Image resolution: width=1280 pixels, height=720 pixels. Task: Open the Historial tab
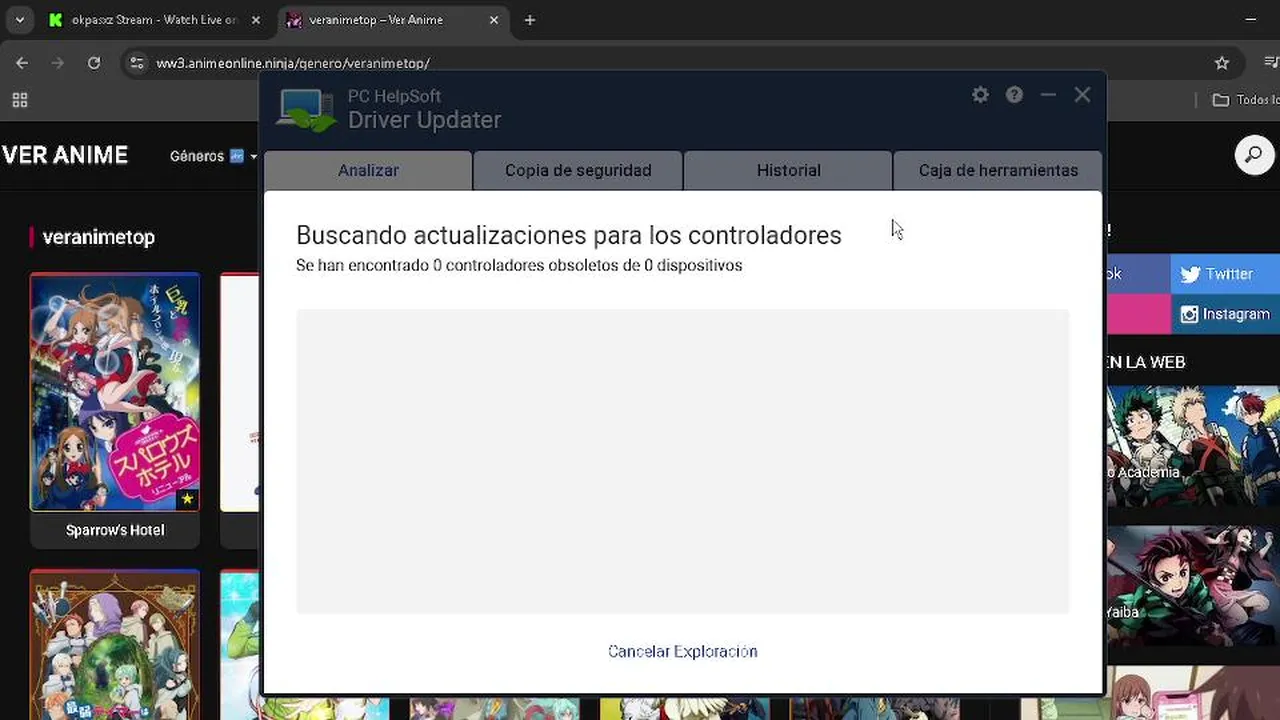[x=788, y=170]
